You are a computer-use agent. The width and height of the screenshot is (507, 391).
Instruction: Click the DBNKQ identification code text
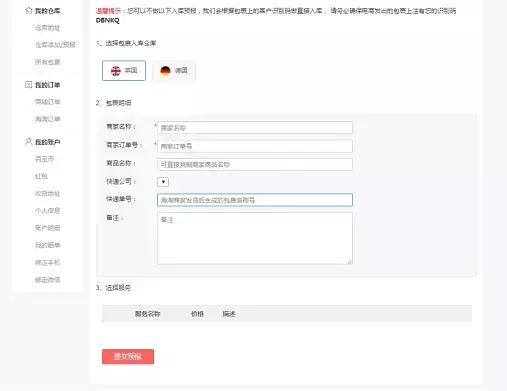pyautogui.click(x=107, y=20)
